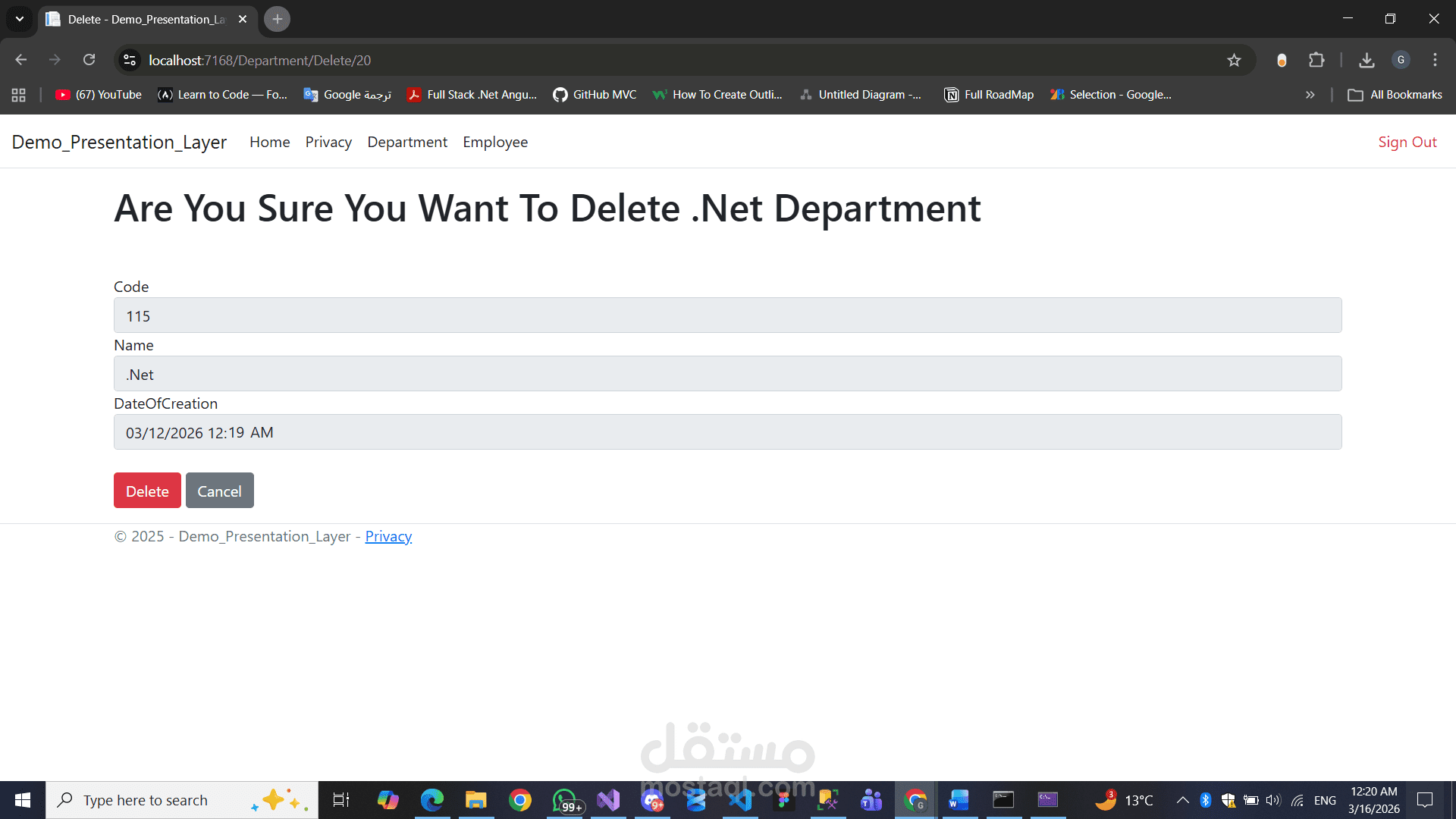Reload the current page
Image resolution: width=1456 pixels, height=819 pixels.
coord(89,60)
